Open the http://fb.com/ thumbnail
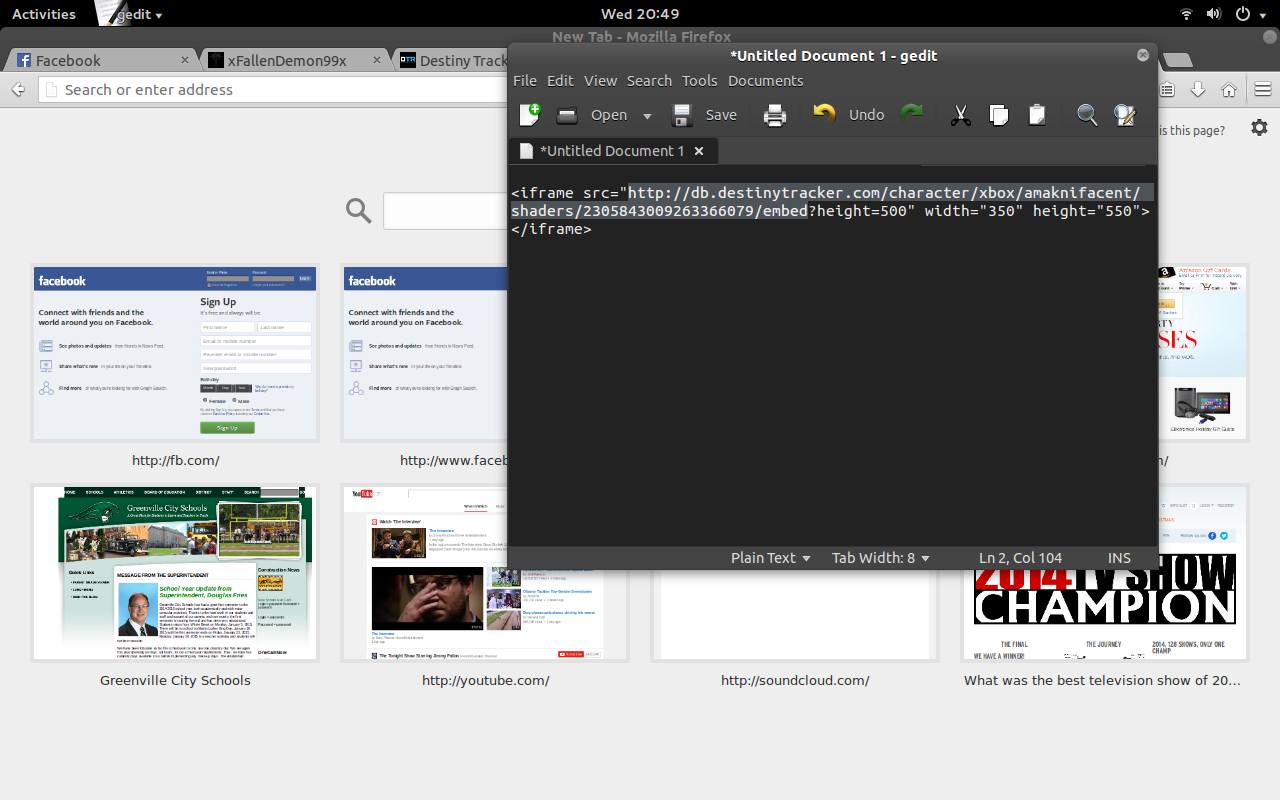Viewport: 1280px width, 800px height. click(x=175, y=354)
